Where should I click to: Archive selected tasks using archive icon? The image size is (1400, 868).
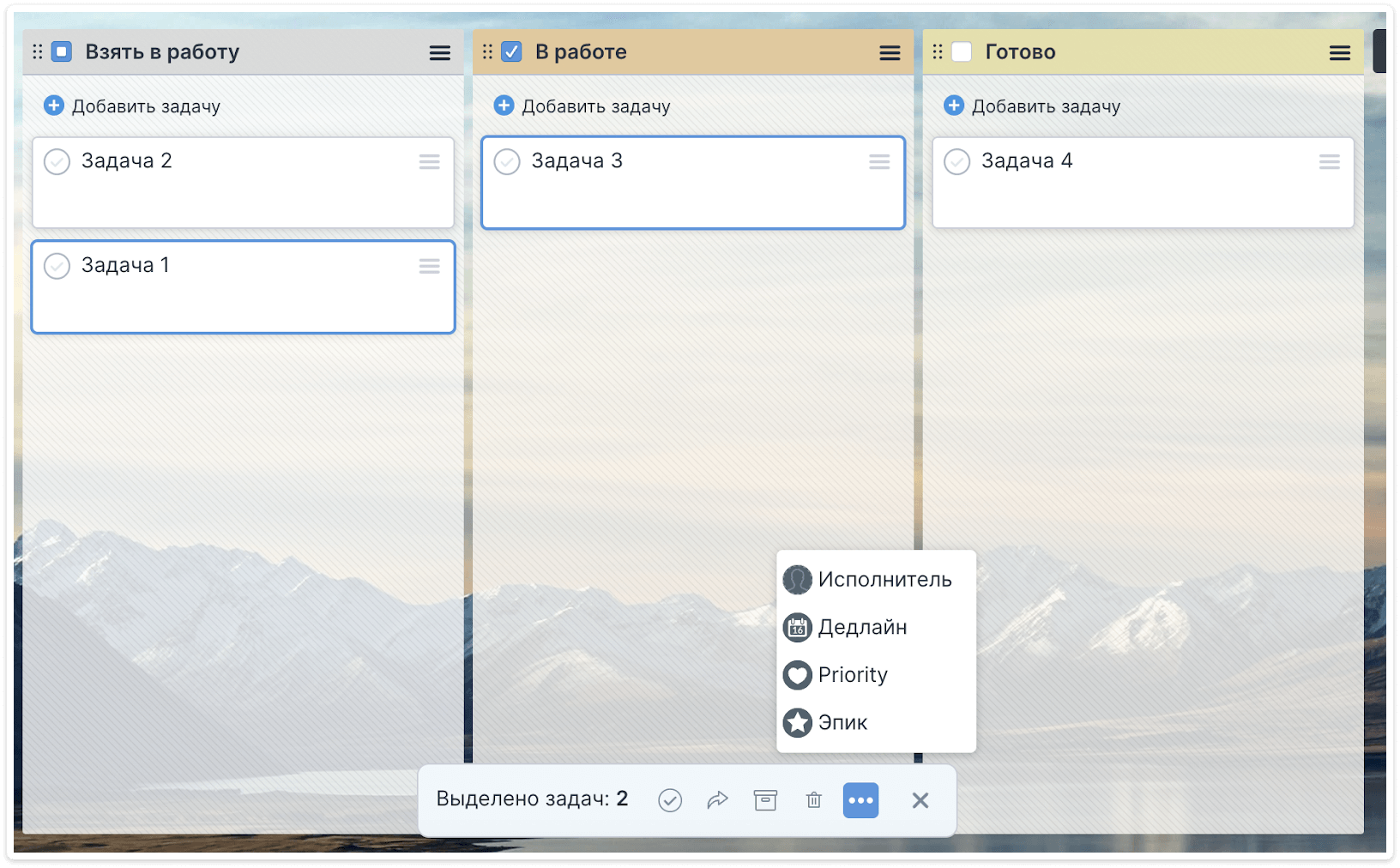click(765, 800)
